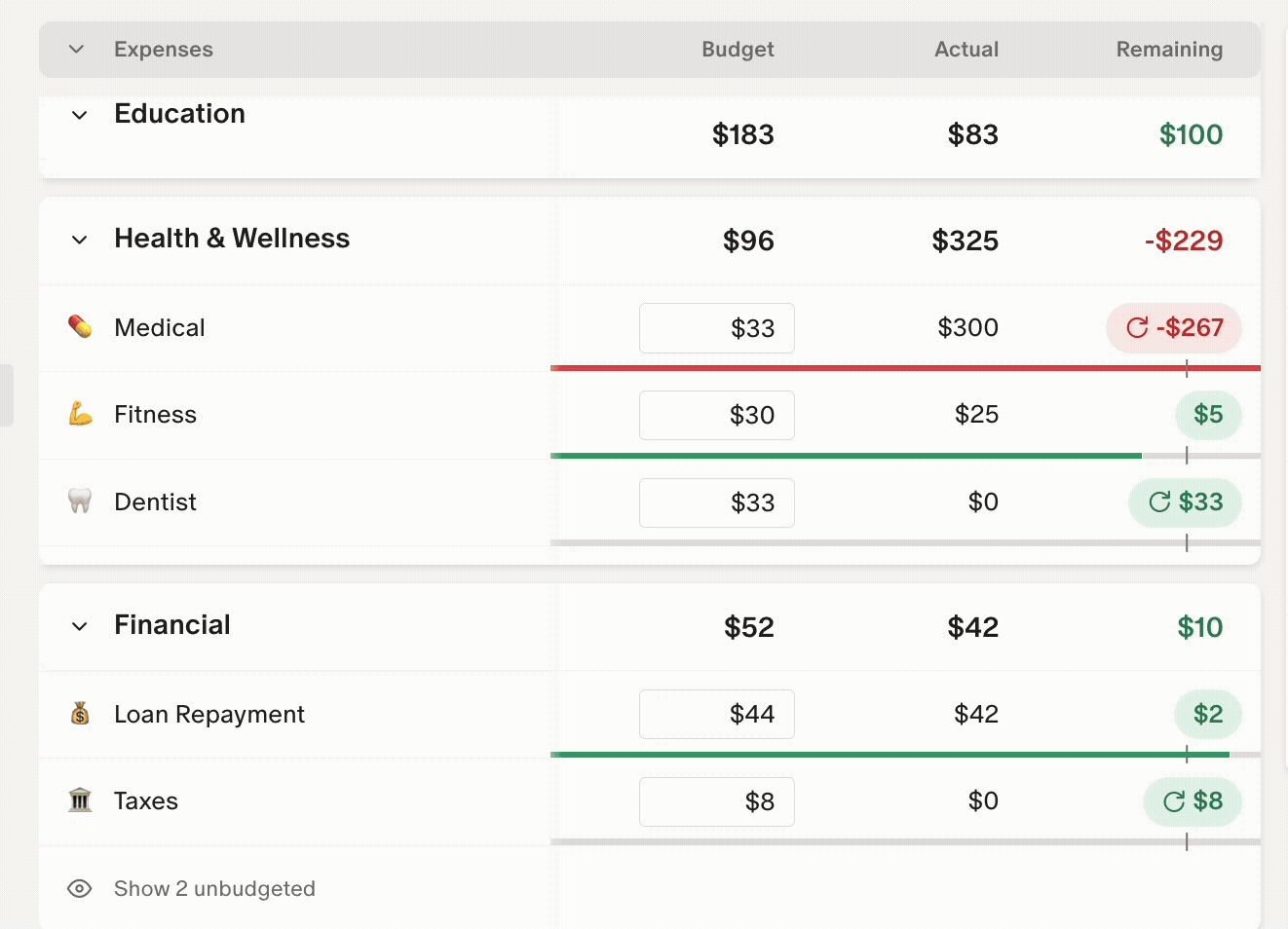Click the Fitness flexed arm icon
The height and width of the screenshot is (929, 1288).
pyautogui.click(x=80, y=415)
